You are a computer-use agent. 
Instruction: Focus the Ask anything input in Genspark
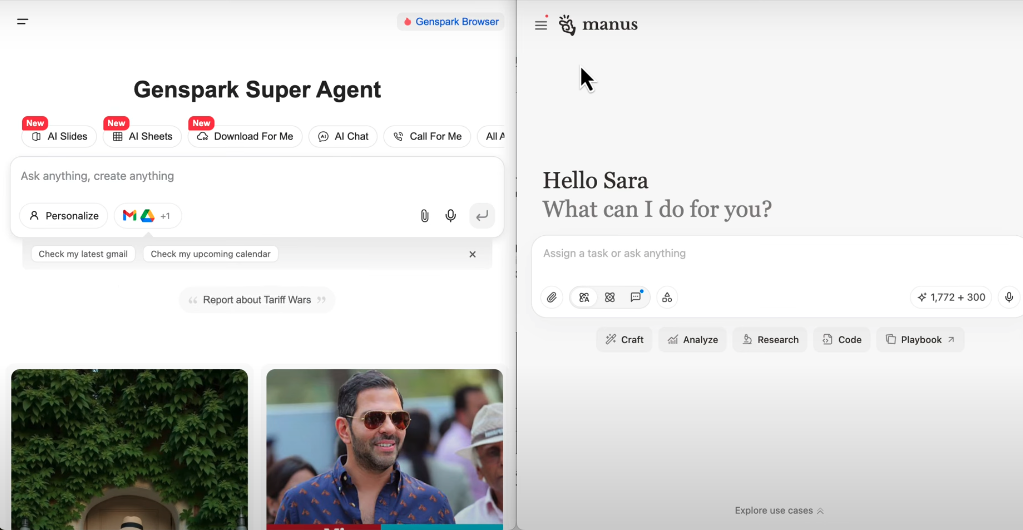tap(257, 176)
